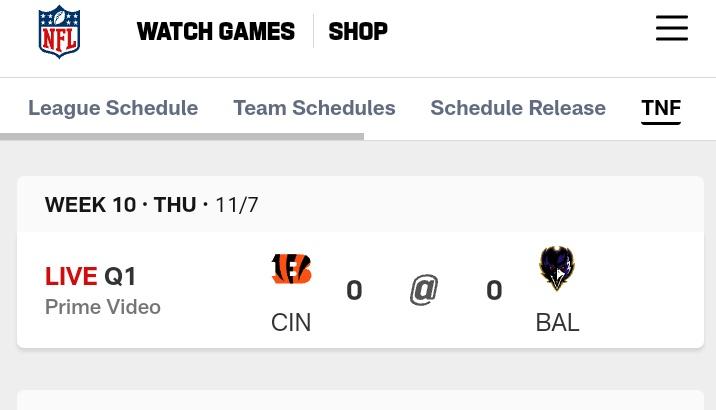Click the @ symbol between teams
The width and height of the screenshot is (716, 410).
(424, 290)
